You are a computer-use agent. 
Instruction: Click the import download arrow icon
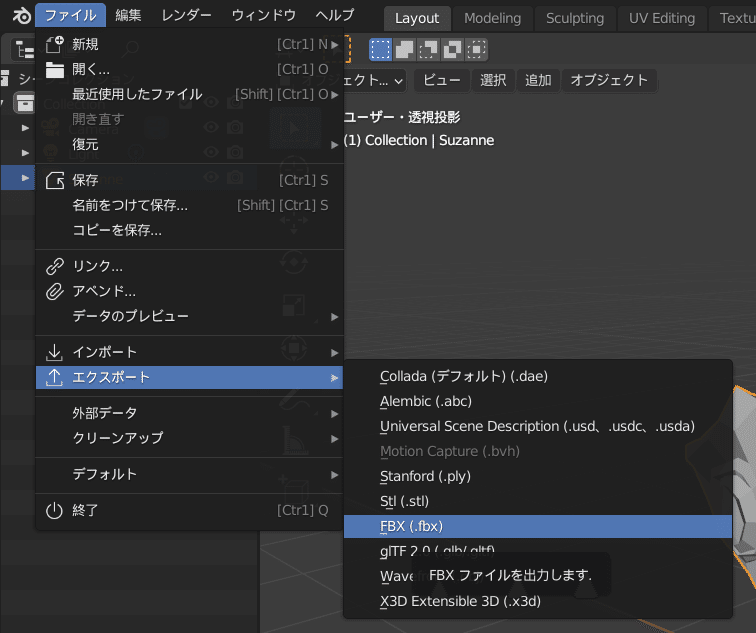[54, 352]
